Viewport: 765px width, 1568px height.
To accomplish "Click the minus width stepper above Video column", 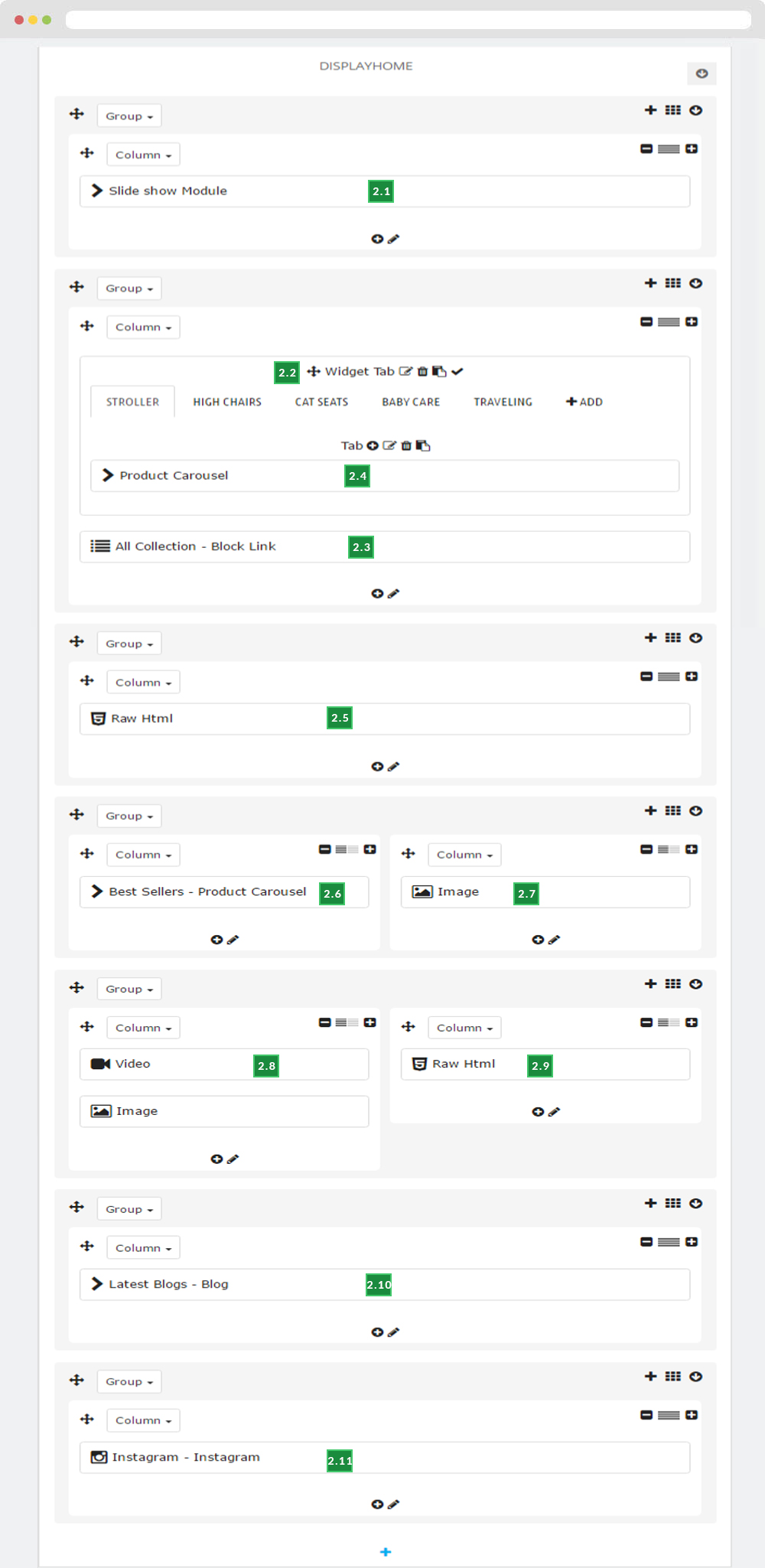I will (325, 1022).
